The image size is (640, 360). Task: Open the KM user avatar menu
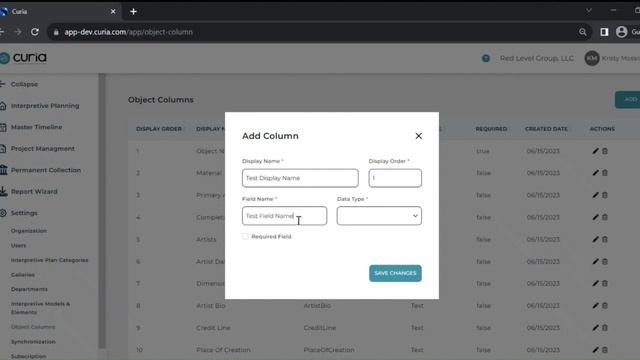click(x=592, y=58)
